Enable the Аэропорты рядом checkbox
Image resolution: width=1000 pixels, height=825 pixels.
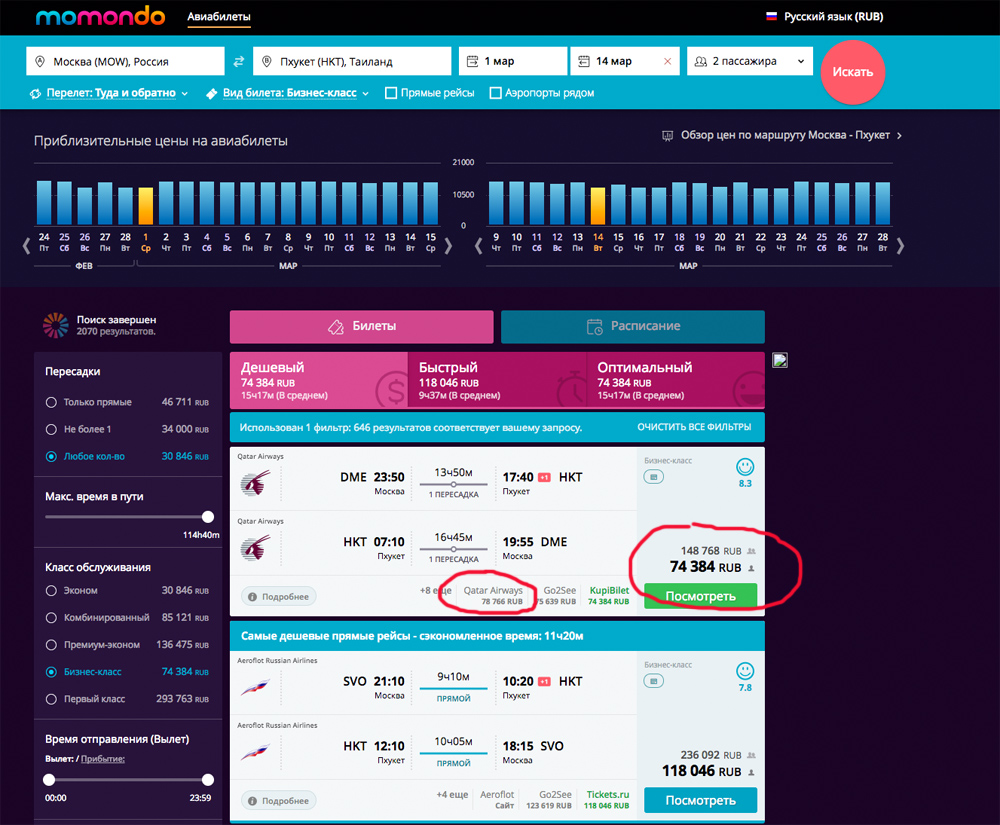coord(495,93)
